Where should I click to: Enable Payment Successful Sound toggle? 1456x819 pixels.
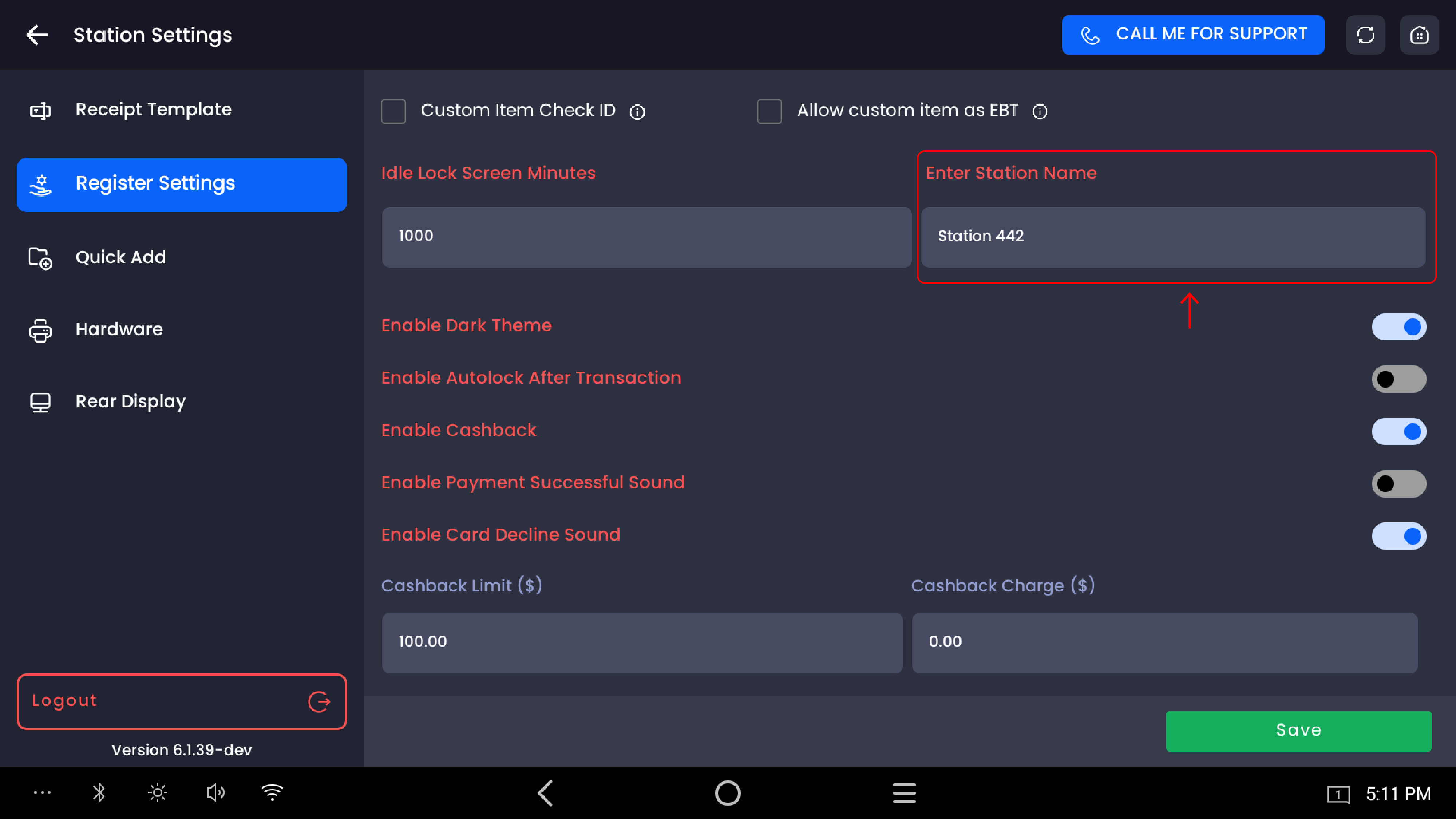click(x=1398, y=484)
